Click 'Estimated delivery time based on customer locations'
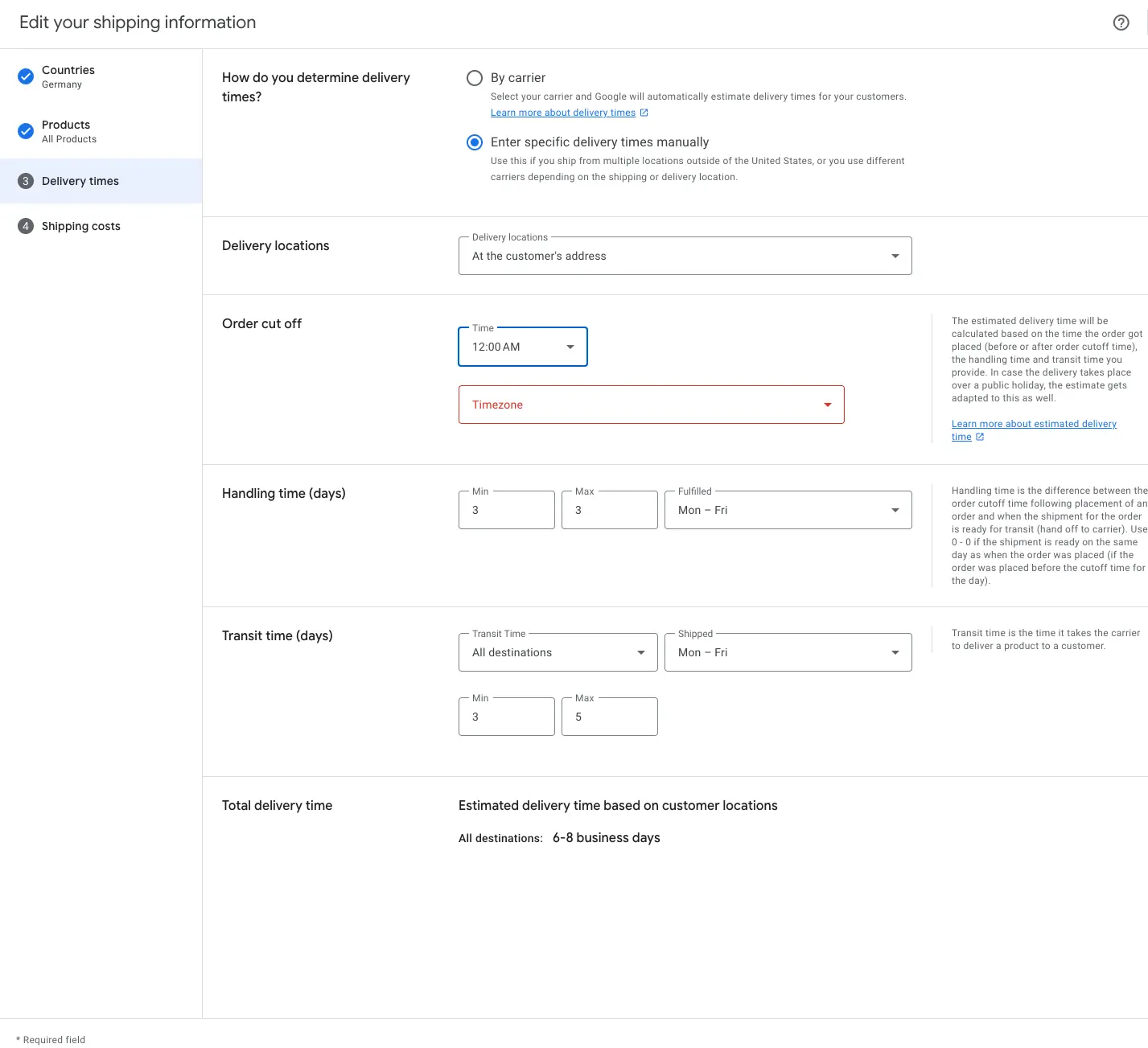The height and width of the screenshot is (1048, 1148). (618, 806)
